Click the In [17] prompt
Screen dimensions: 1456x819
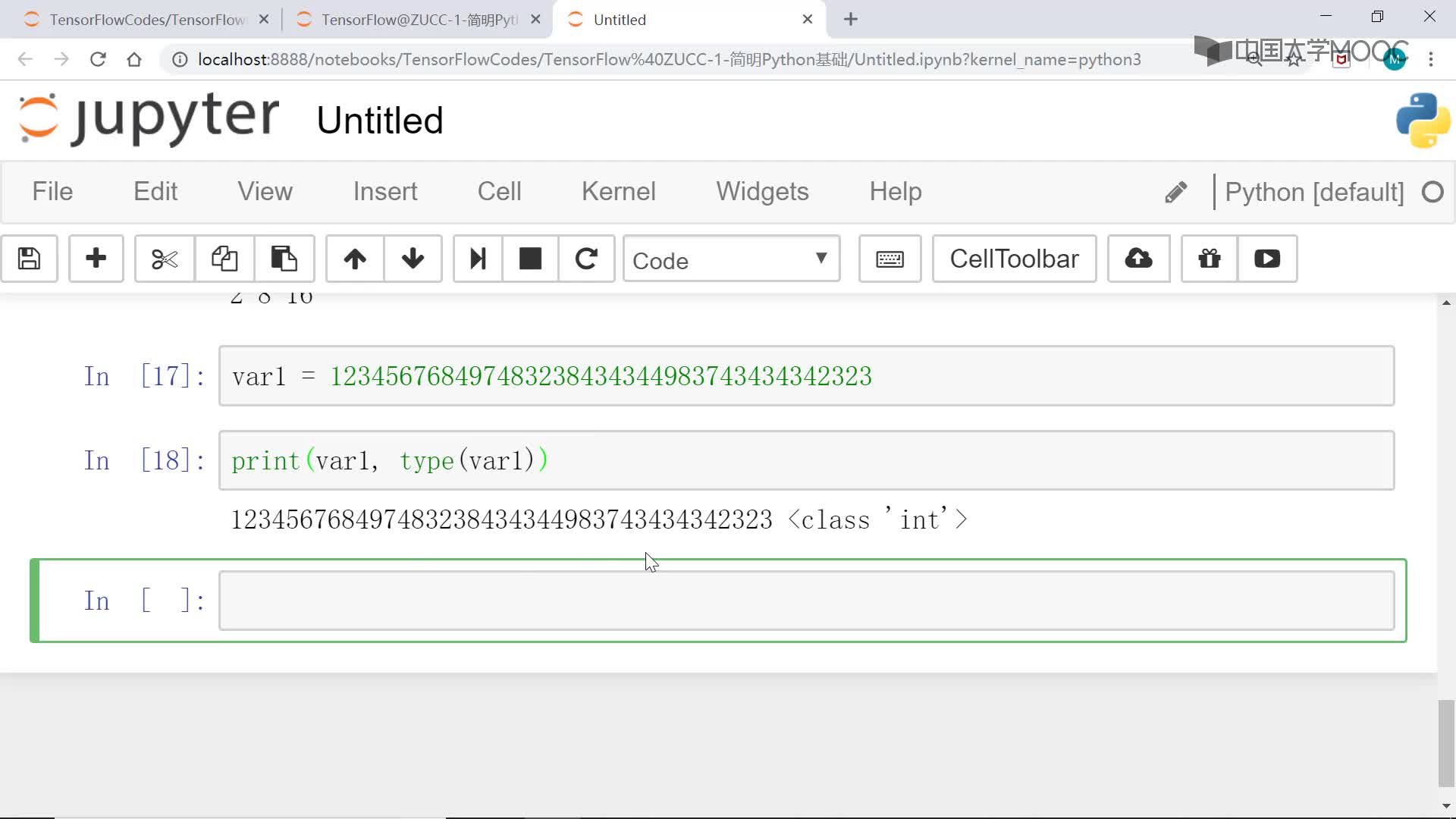pyautogui.click(x=144, y=376)
